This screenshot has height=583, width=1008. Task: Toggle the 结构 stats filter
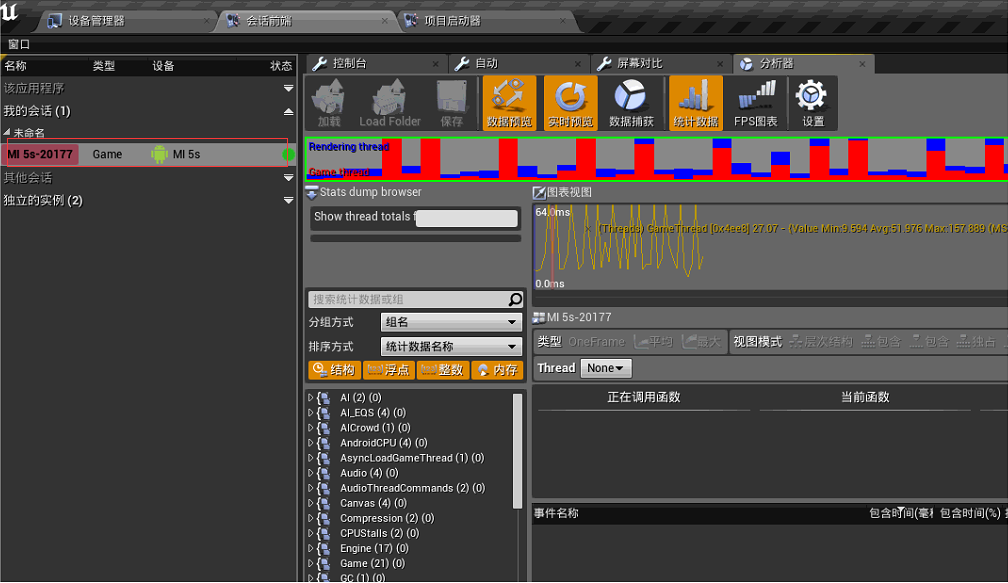click(334, 370)
